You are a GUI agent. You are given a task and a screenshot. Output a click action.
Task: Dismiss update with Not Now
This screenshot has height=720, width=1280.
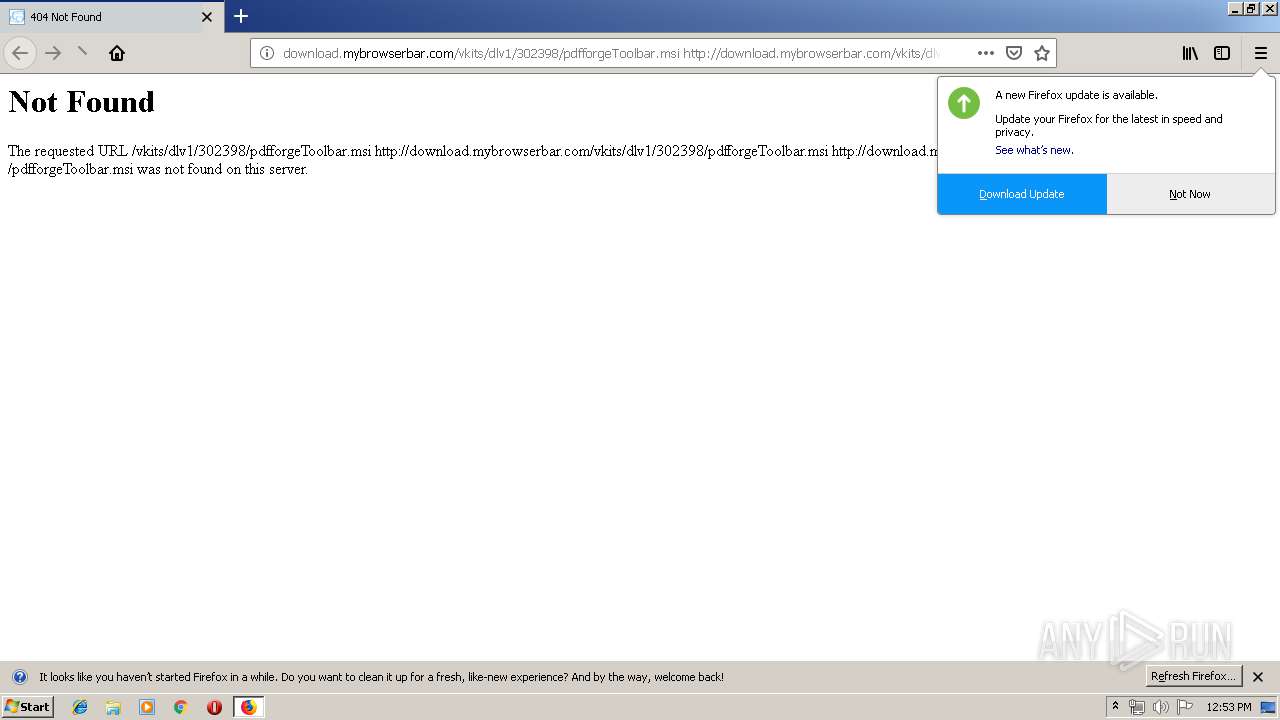(1190, 194)
